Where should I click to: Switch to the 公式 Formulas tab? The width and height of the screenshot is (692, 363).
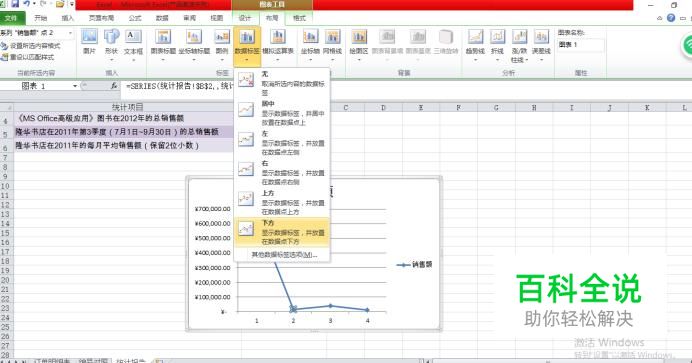click(135, 18)
